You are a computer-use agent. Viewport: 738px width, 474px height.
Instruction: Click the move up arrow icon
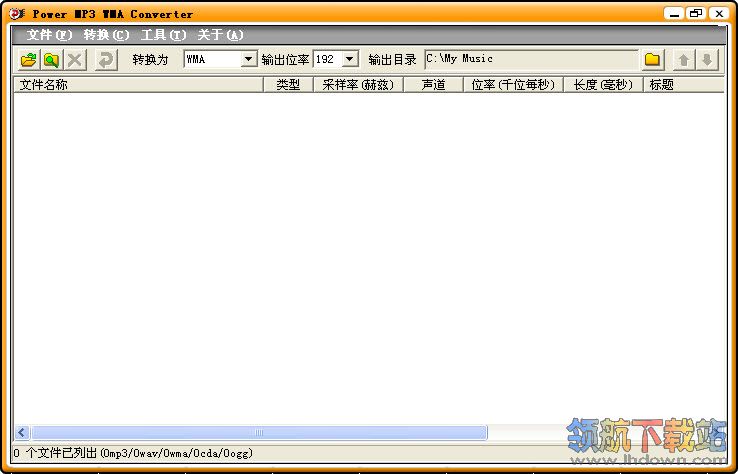point(684,60)
